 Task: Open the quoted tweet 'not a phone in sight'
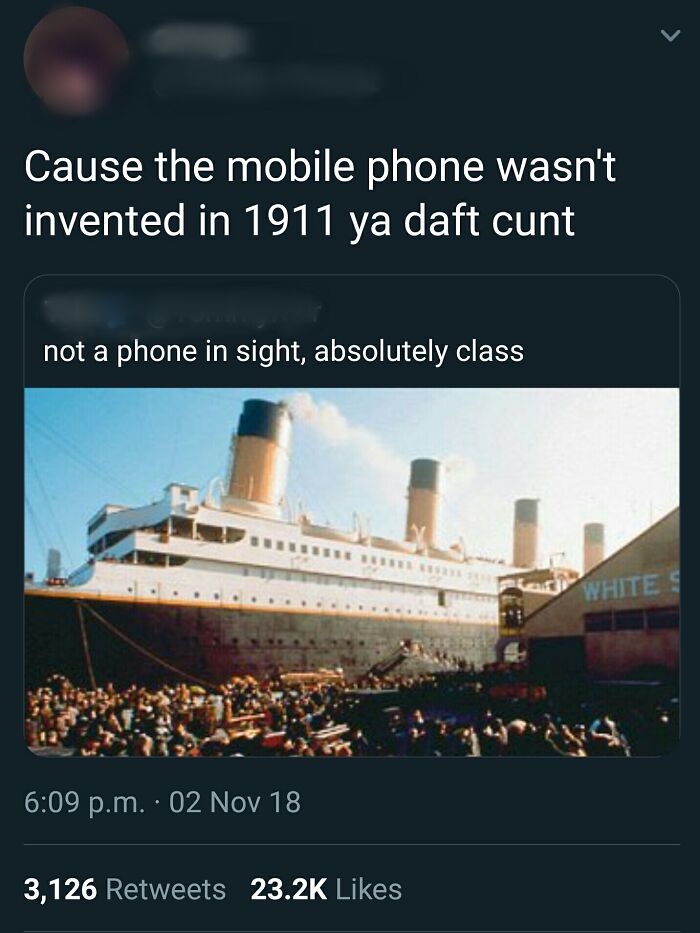tap(283, 350)
